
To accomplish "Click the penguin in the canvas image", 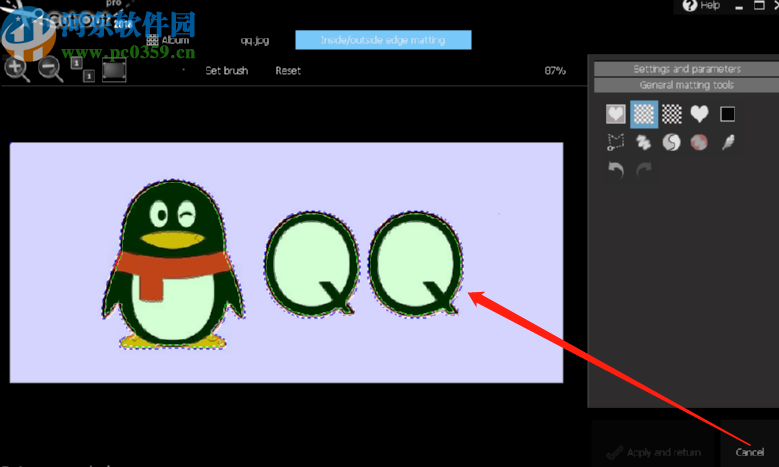I will (173, 264).
